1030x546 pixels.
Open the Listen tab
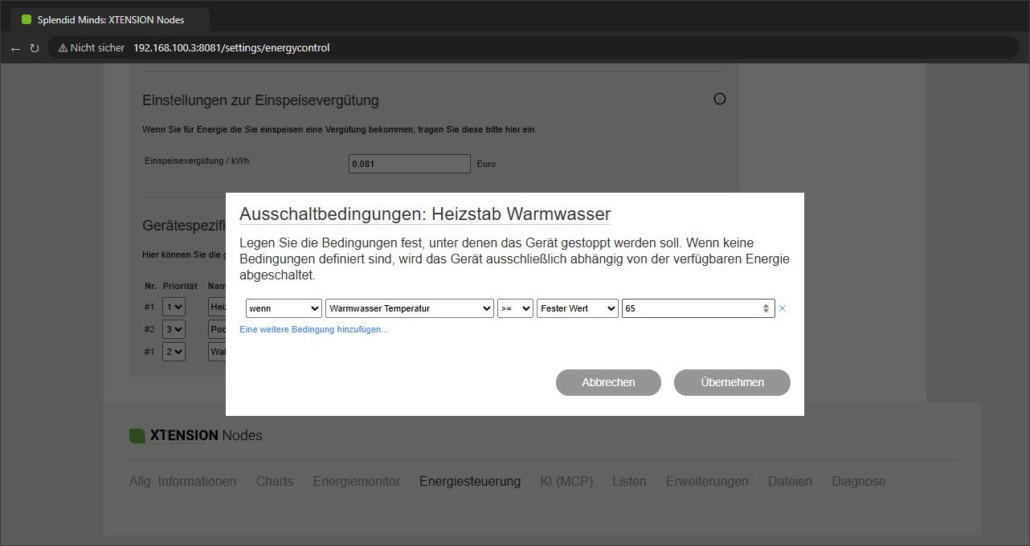[x=629, y=482]
